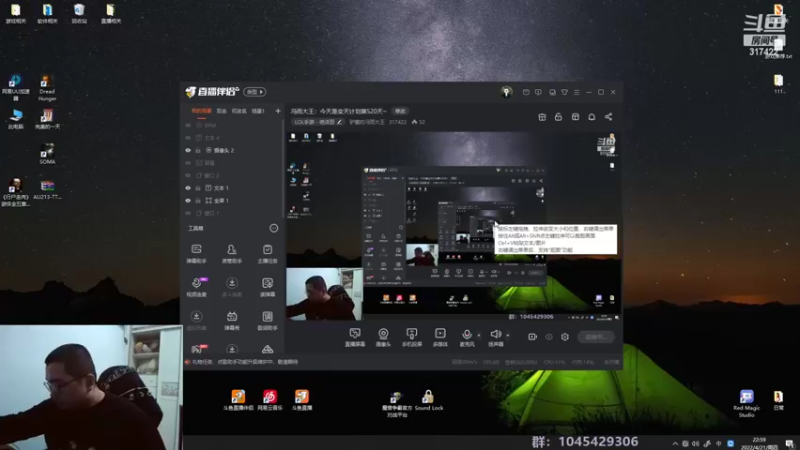Click the layer list vertical scrollbar
This screenshot has height=450, width=800.
tap(283, 168)
